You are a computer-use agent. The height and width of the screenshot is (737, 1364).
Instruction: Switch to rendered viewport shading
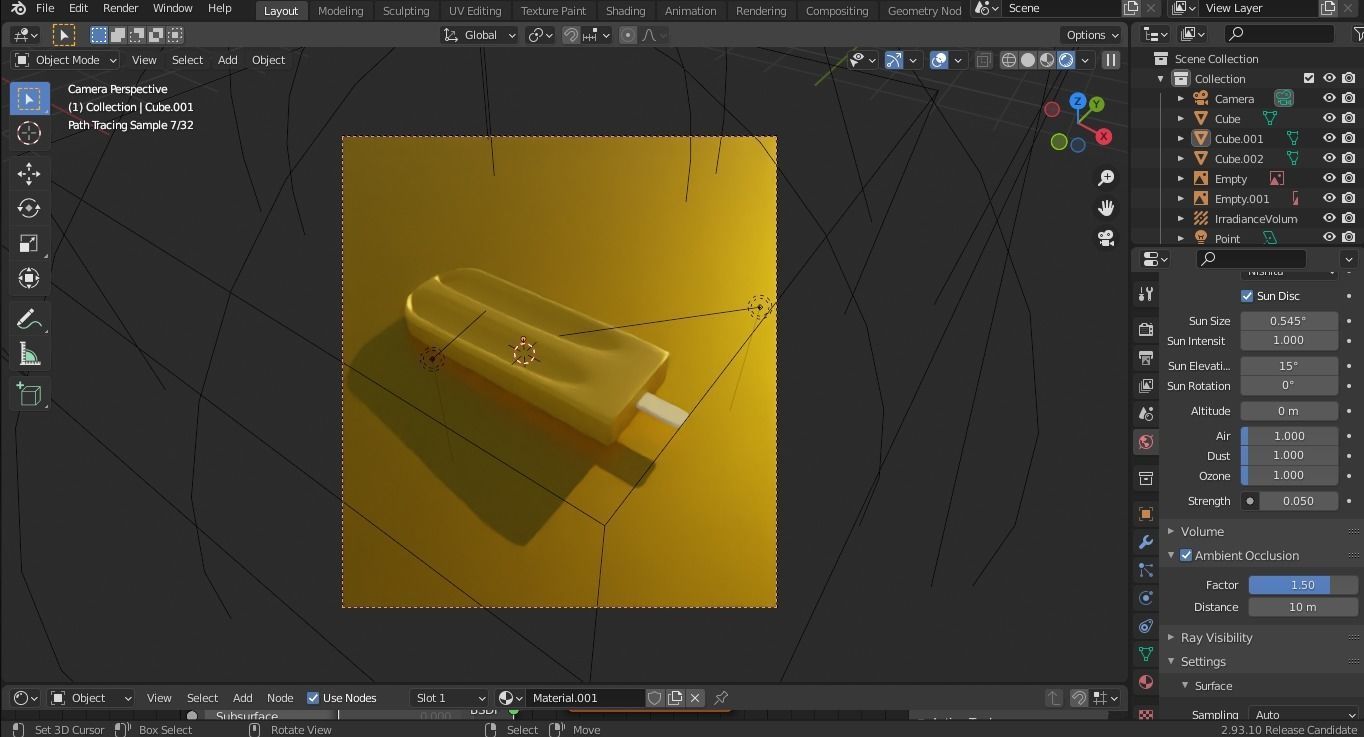coord(1066,60)
